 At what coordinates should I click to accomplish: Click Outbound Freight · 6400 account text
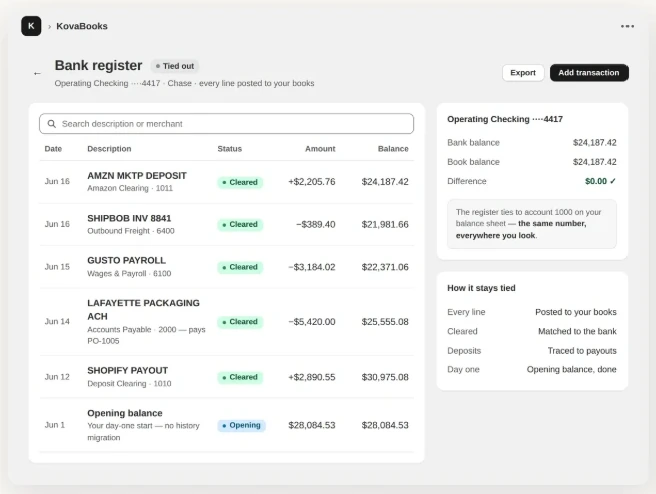tap(131, 231)
